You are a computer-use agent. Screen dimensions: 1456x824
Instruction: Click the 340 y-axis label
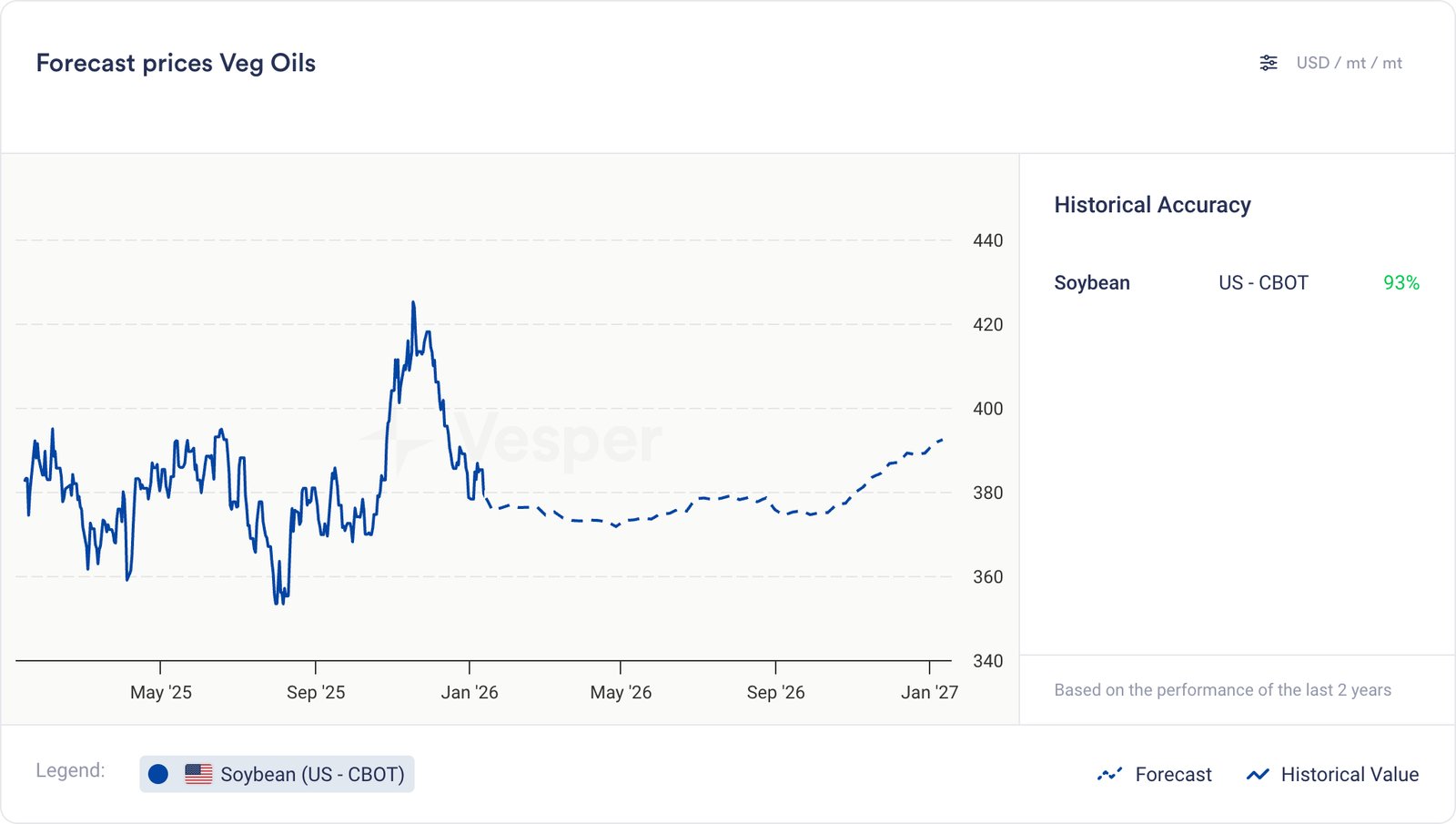click(x=987, y=661)
